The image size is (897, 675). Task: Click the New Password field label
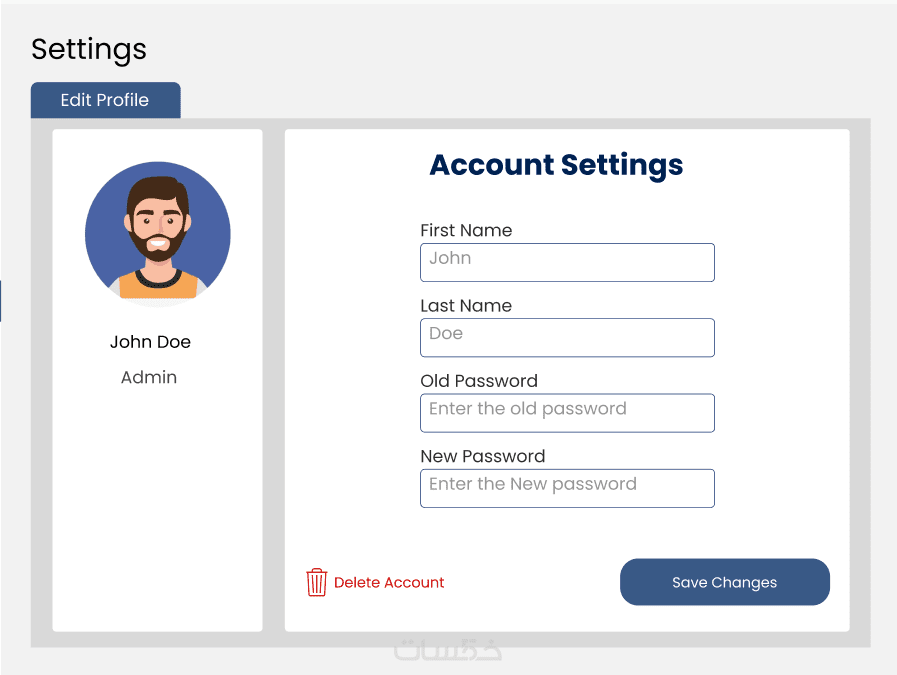tap(483, 456)
